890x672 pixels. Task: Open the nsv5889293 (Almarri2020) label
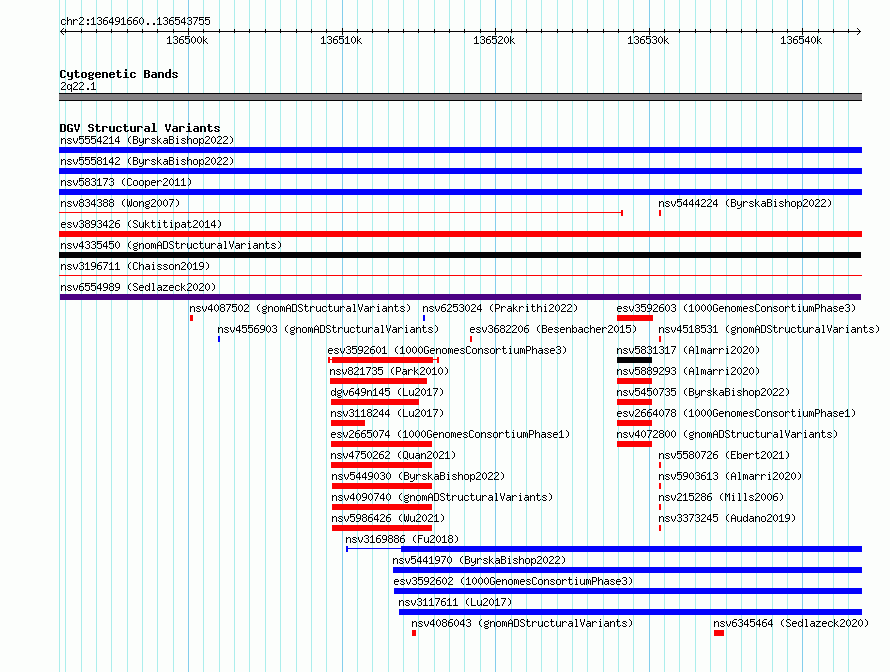[688, 371]
